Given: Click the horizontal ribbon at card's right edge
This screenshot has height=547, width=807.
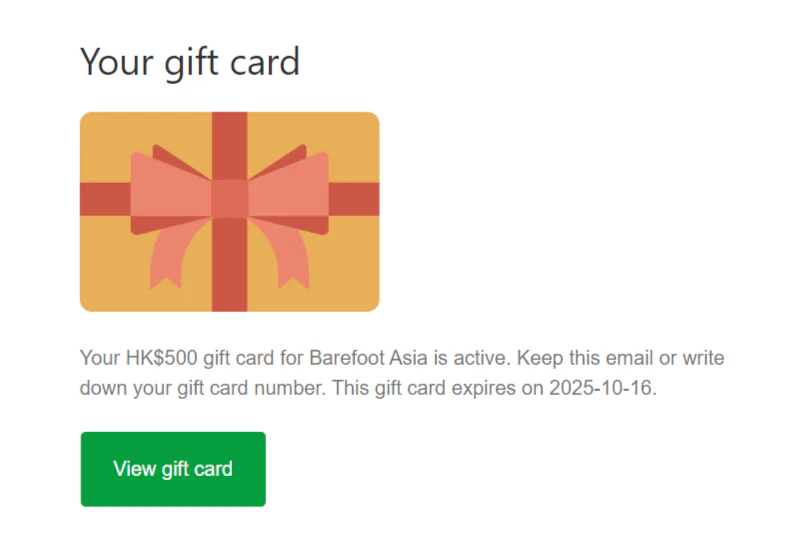Looking at the screenshot, I should 354,199.
